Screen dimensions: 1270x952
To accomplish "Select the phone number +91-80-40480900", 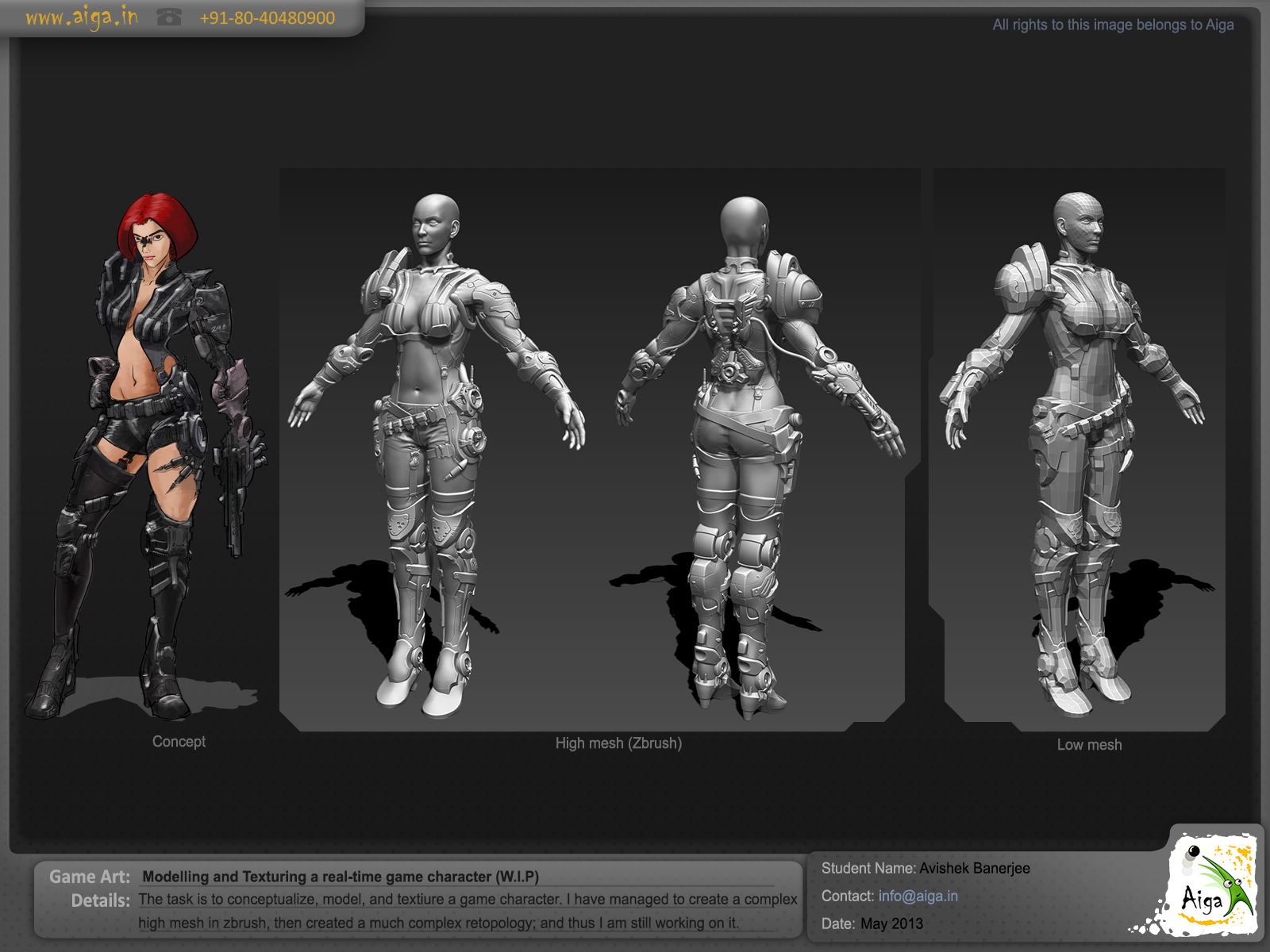I will coord(267,17).
